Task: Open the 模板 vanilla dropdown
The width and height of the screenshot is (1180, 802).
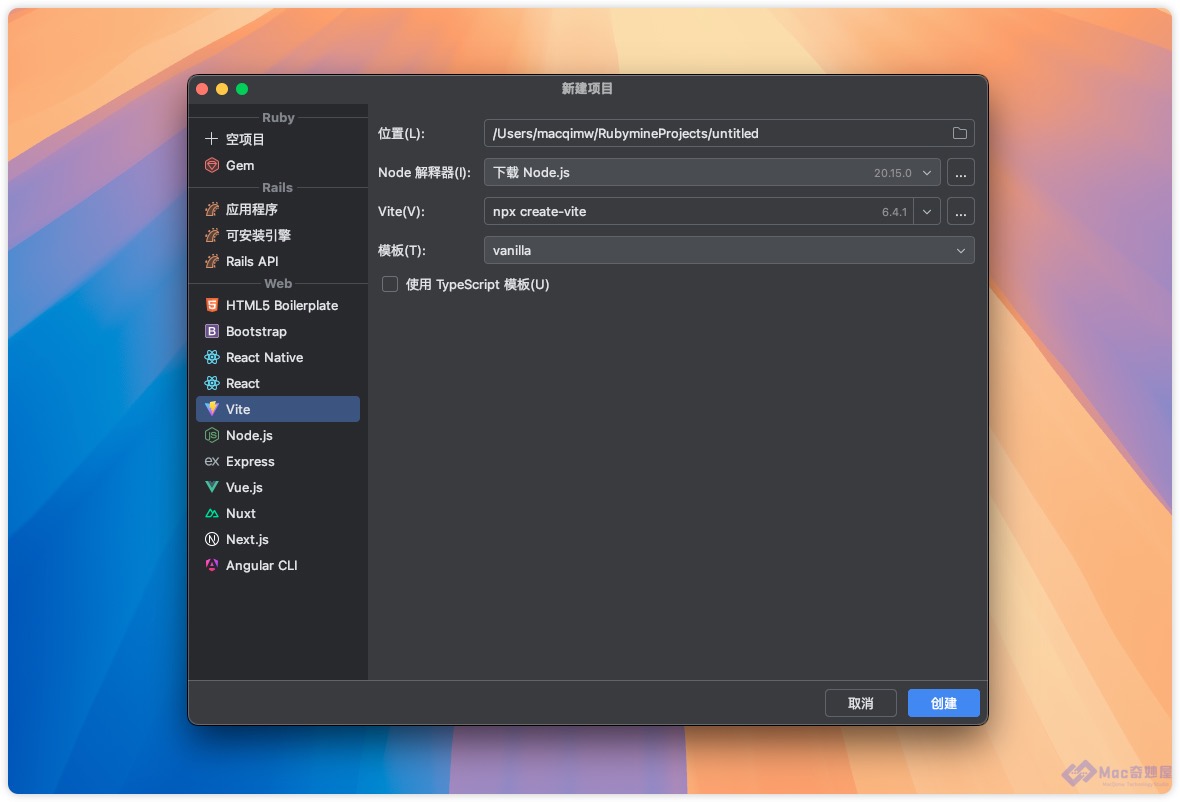Action: pos(729,251)
